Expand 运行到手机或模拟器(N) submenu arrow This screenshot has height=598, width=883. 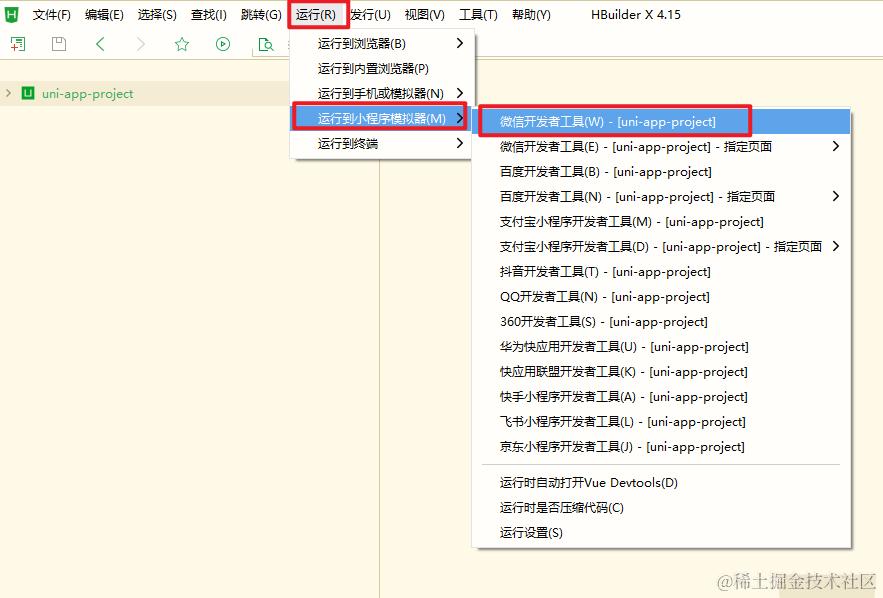[x=460, y=93]
